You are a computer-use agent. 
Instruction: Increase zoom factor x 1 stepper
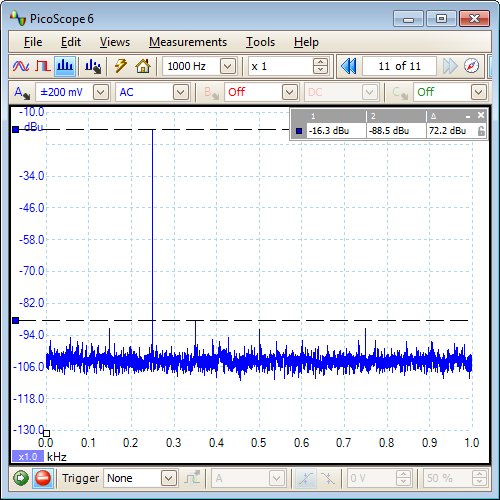click(x=320, y=62)
